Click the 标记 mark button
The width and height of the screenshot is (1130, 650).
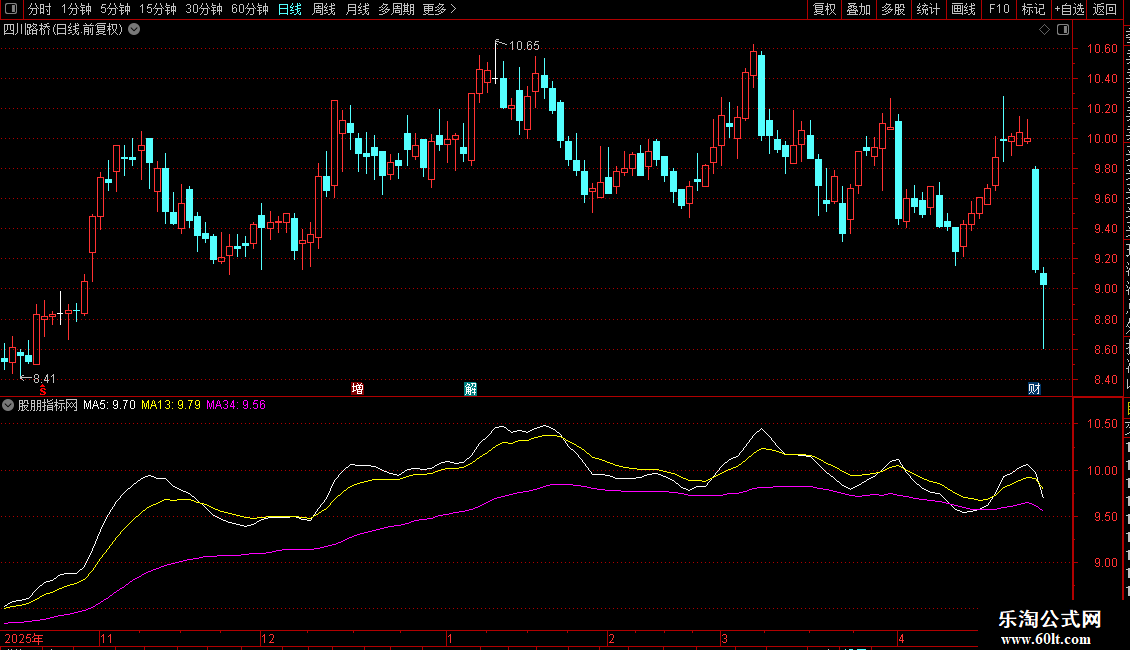click(x=1033, y=9)
